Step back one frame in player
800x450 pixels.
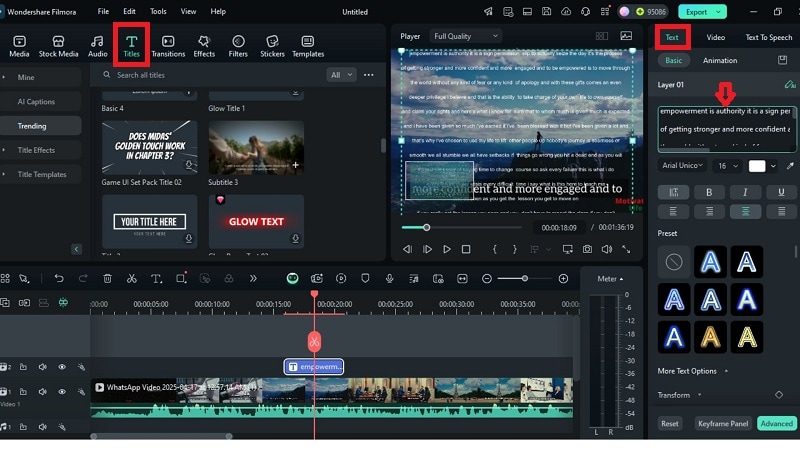[407, 249]
